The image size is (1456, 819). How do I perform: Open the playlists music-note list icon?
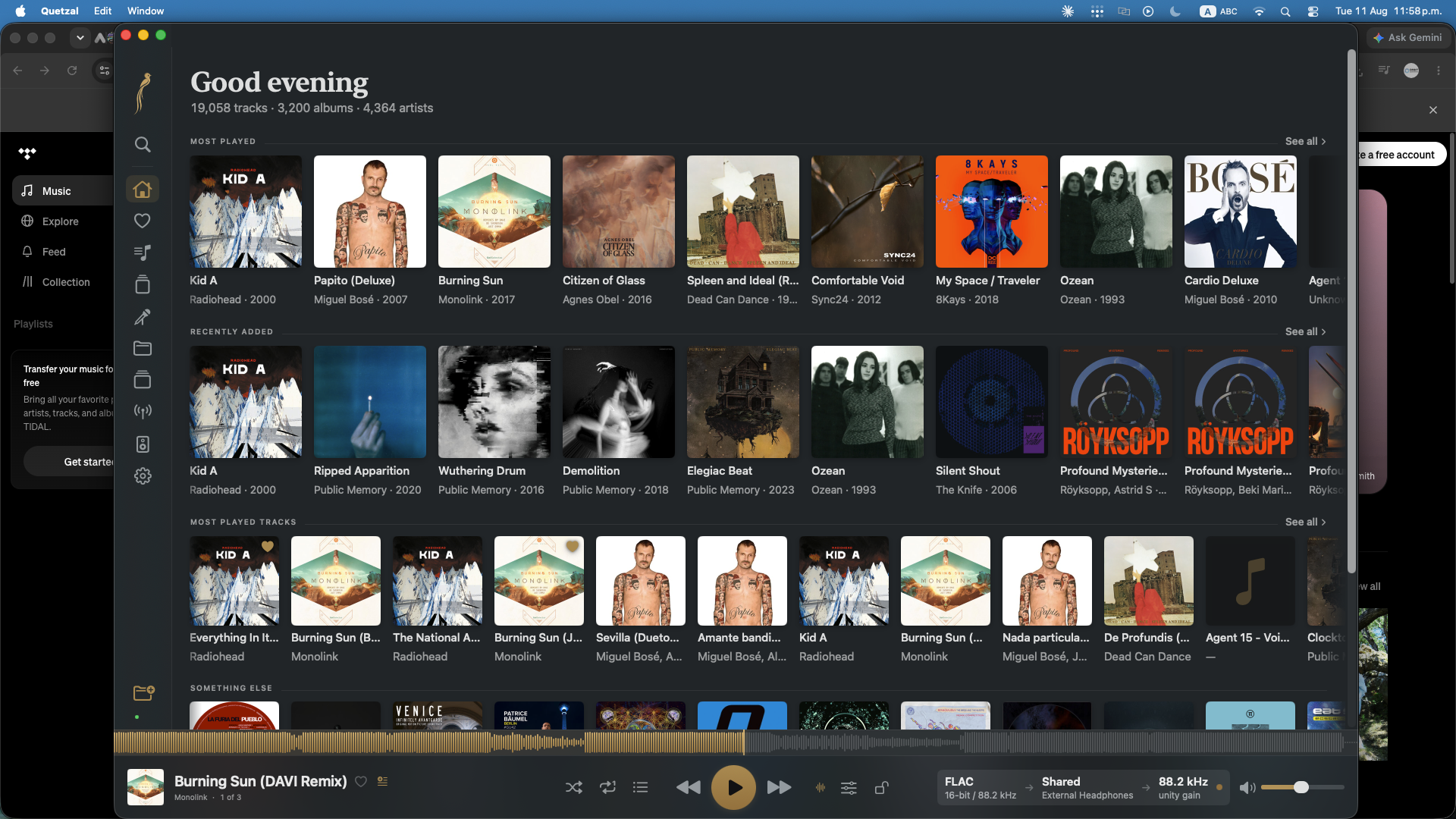click(143, 253)
